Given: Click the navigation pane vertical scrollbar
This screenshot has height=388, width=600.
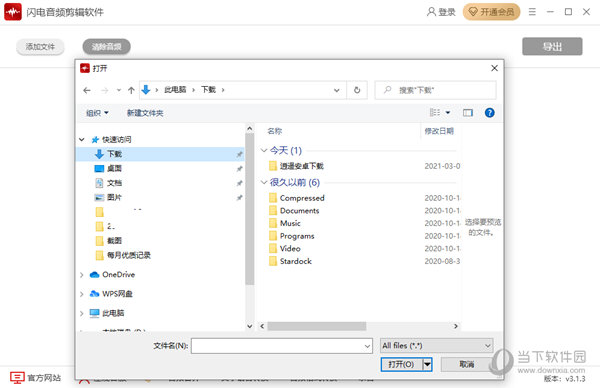Looking at the screenshot, I should point(249,209).
